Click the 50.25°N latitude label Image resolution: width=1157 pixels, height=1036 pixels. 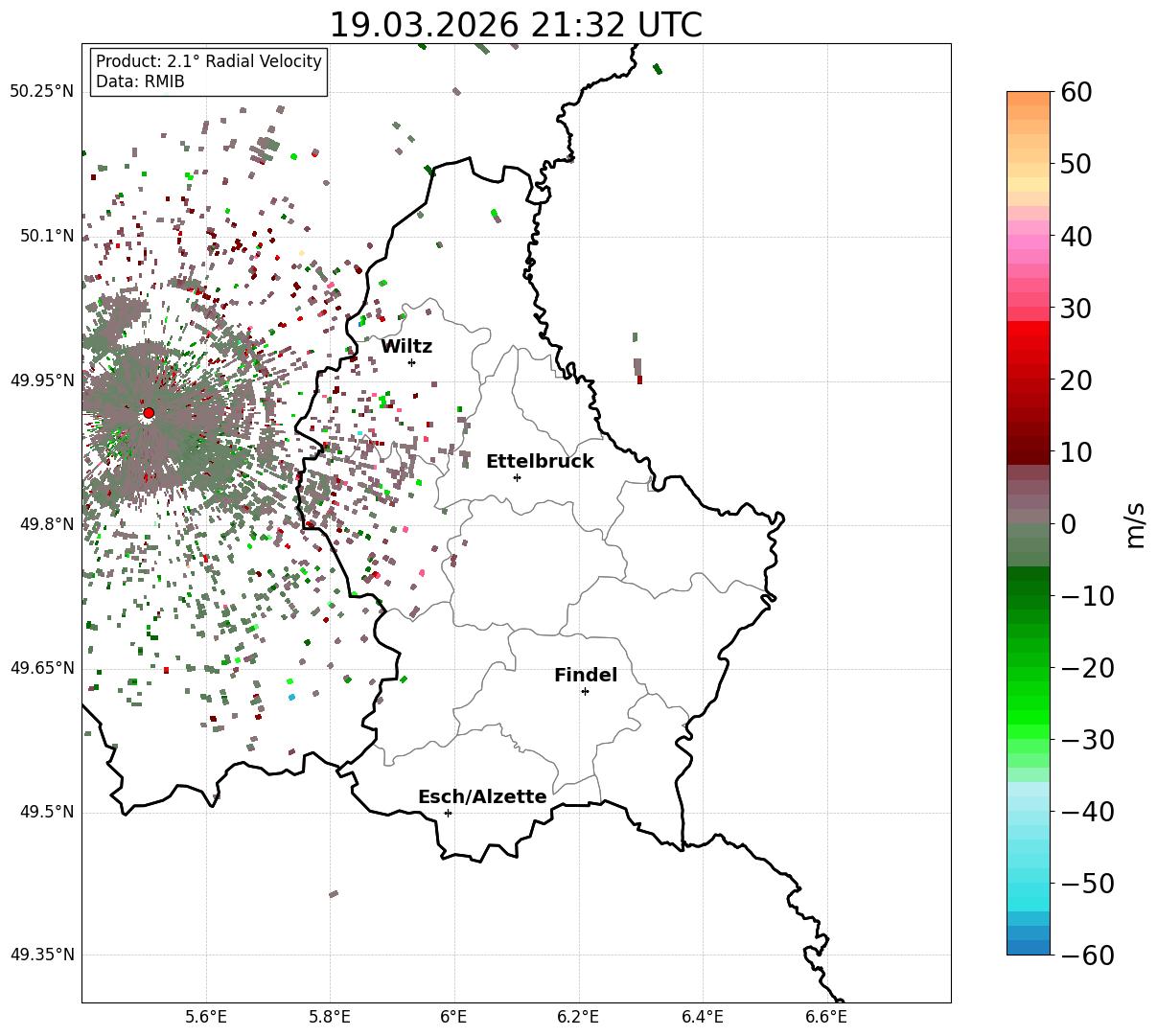coord(41,92)
